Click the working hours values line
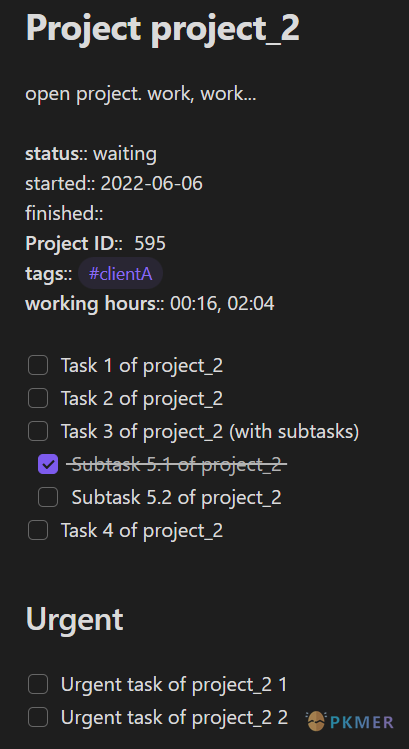409x749 pixels. [x=150, y=304]
